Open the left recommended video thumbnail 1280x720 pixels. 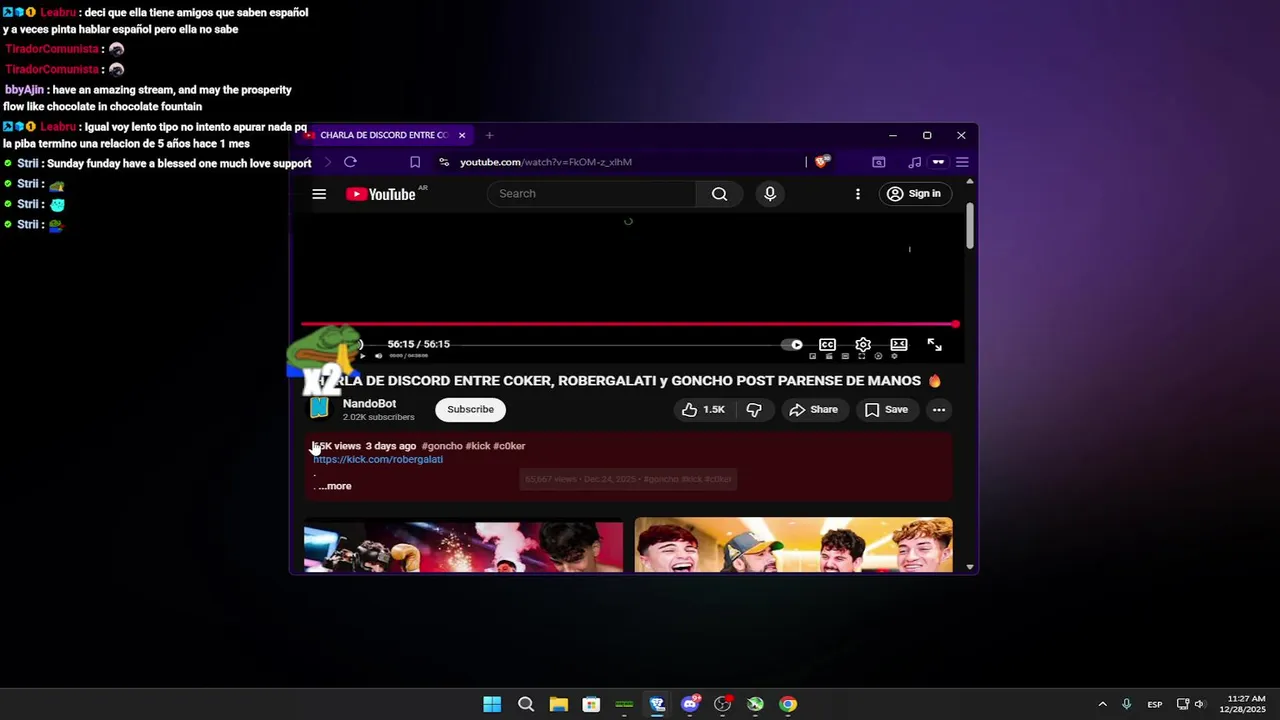pyautogui.click(x=463, y=546)
